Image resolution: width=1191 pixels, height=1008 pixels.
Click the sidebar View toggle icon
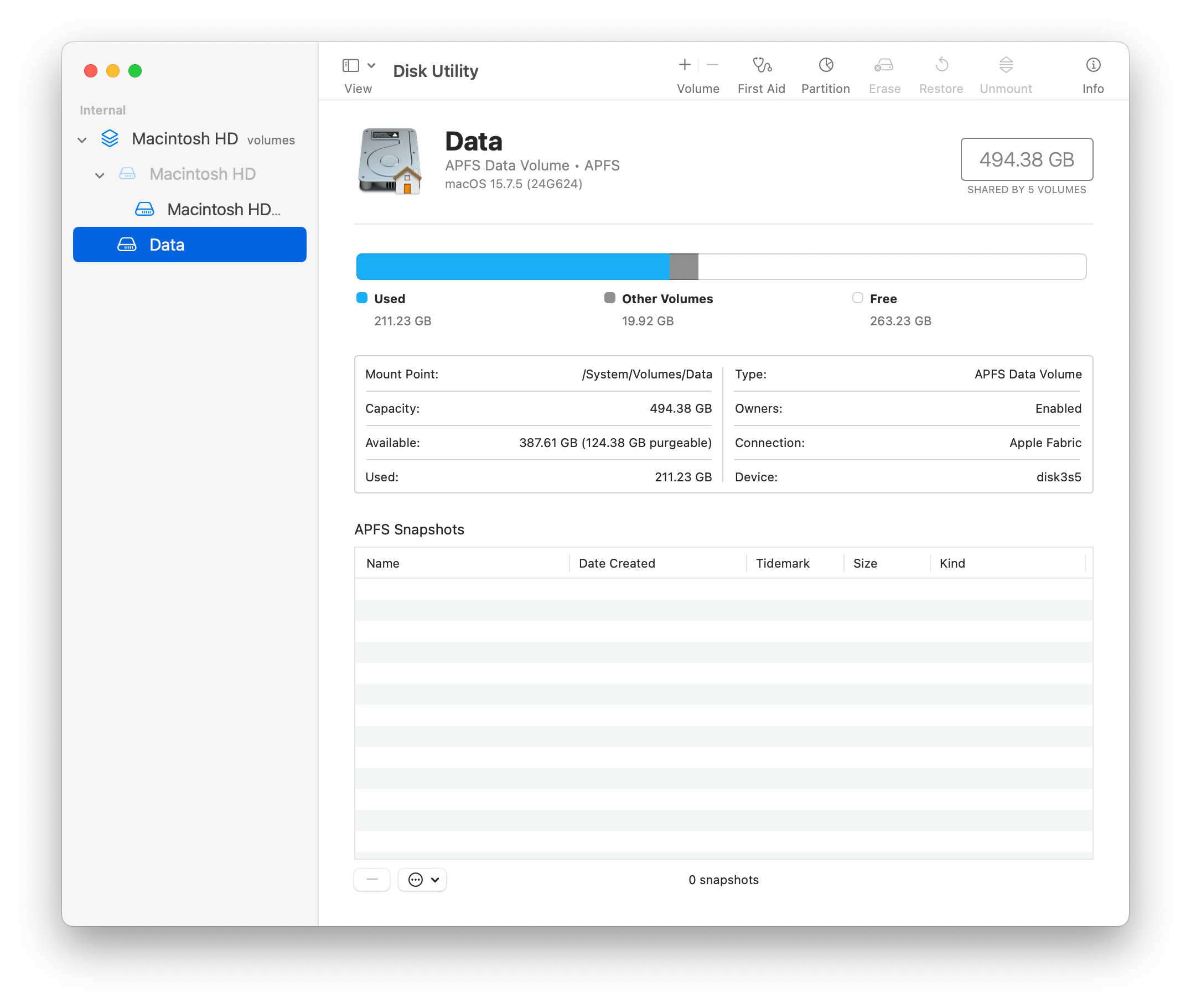pos(350,66)
